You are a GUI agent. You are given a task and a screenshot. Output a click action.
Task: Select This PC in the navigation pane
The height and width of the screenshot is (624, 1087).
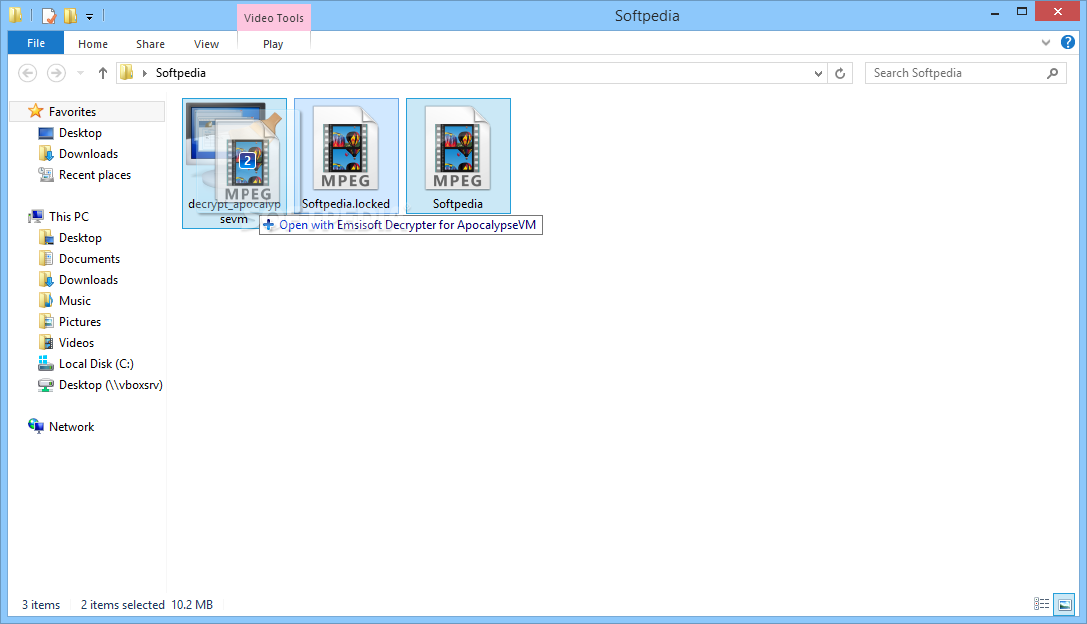click(x=69, y=216)
